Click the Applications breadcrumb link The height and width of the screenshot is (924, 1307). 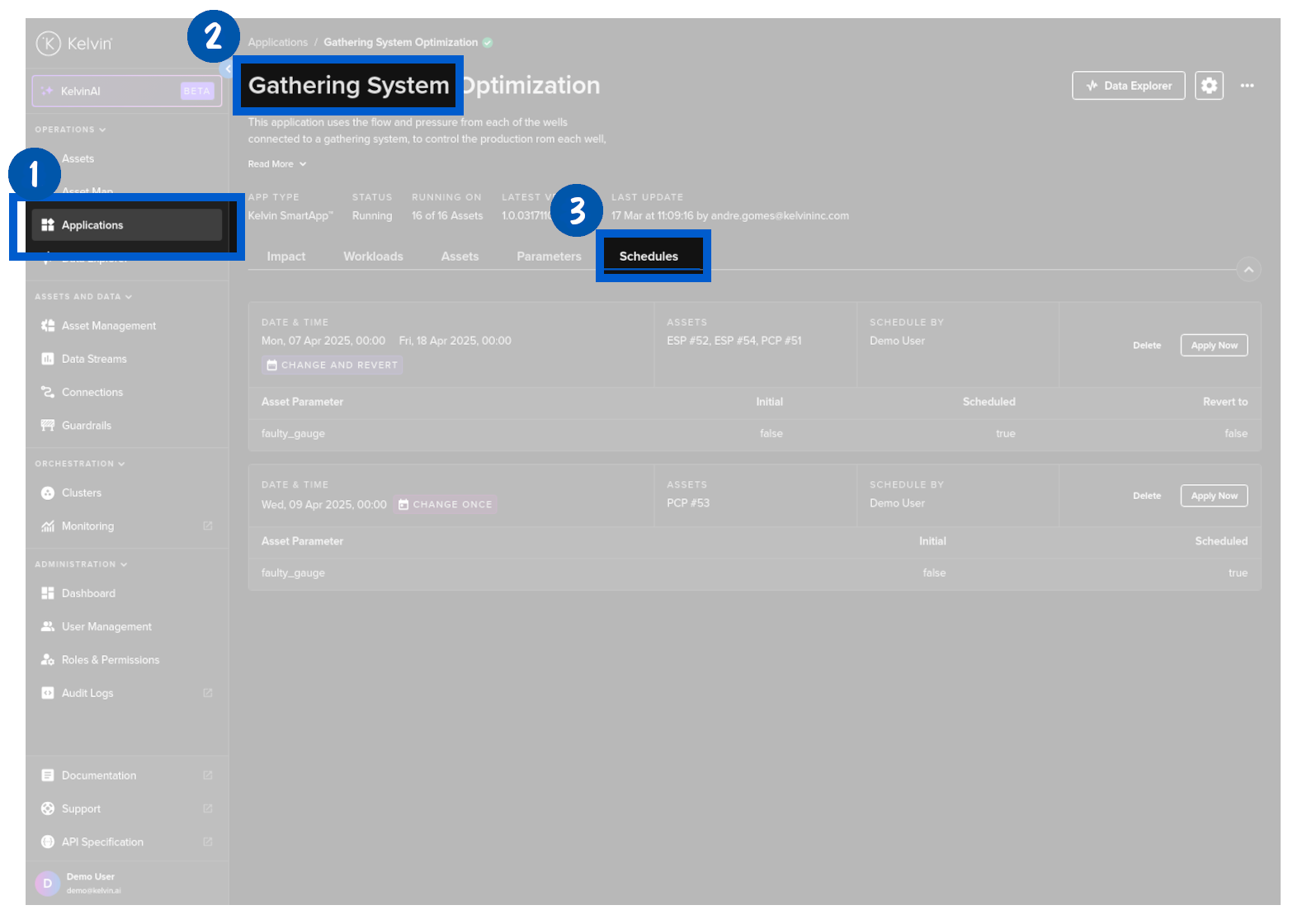click(277, 43)
